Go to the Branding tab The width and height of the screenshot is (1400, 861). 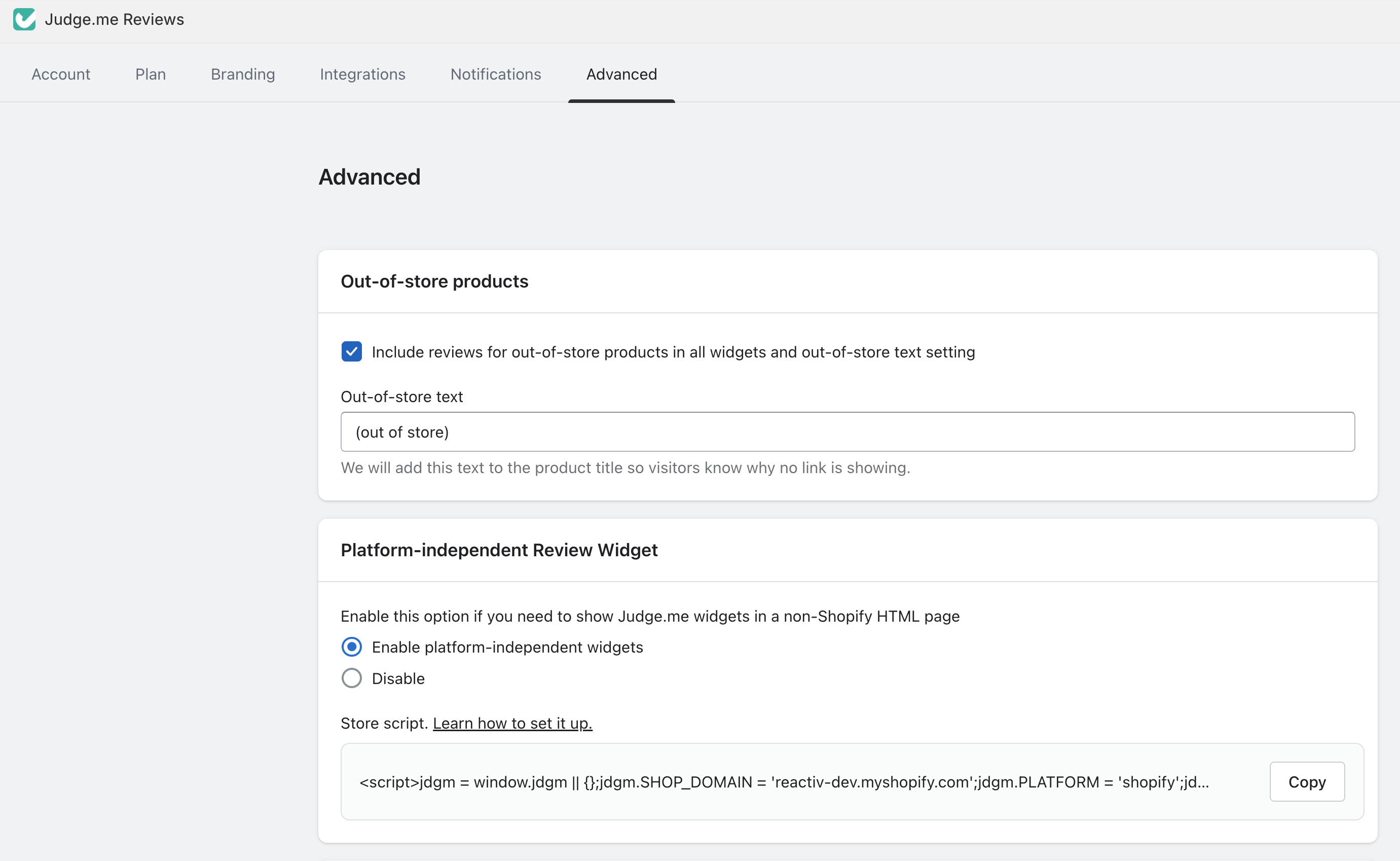point(242,74)
